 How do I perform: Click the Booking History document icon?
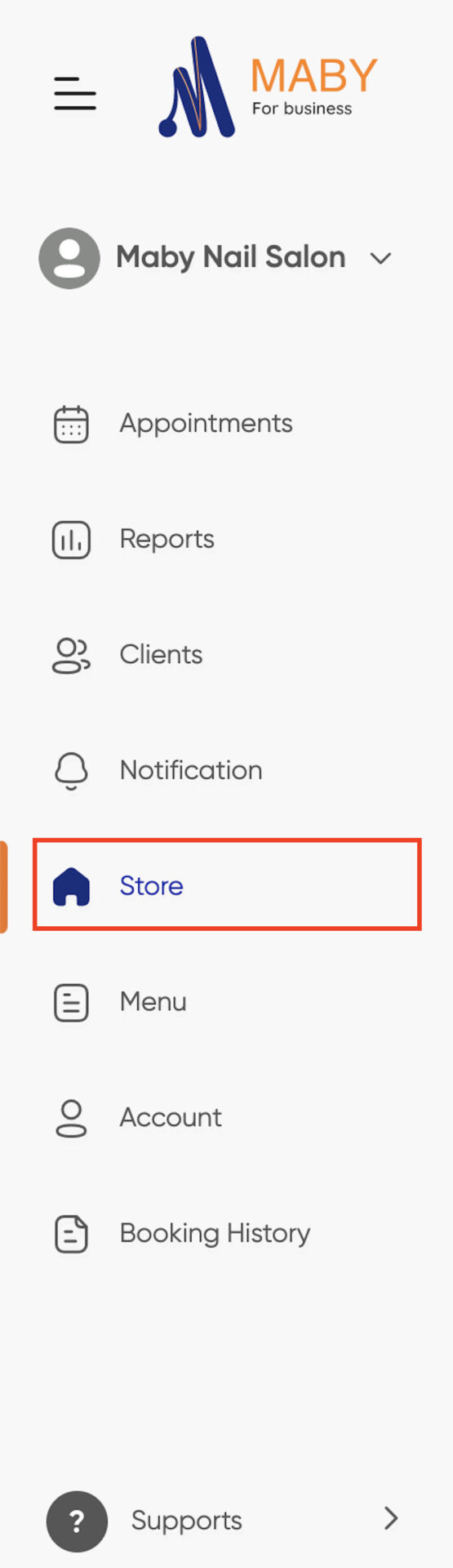click(x=71, y=1234)
